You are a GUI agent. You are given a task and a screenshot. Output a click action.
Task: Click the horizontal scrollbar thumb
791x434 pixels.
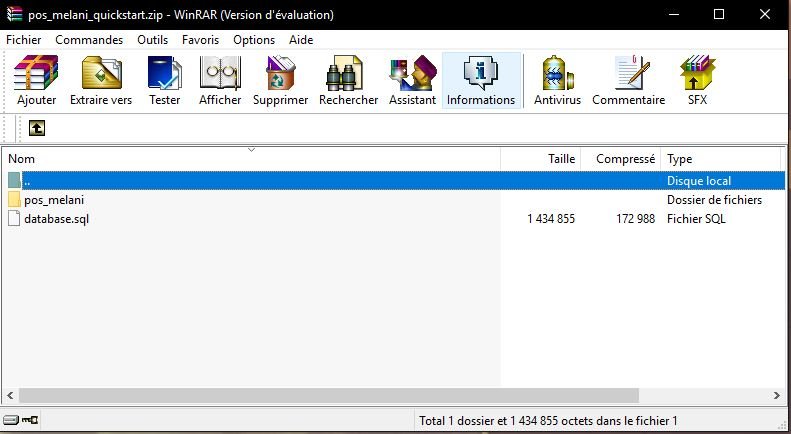point(329,396)
